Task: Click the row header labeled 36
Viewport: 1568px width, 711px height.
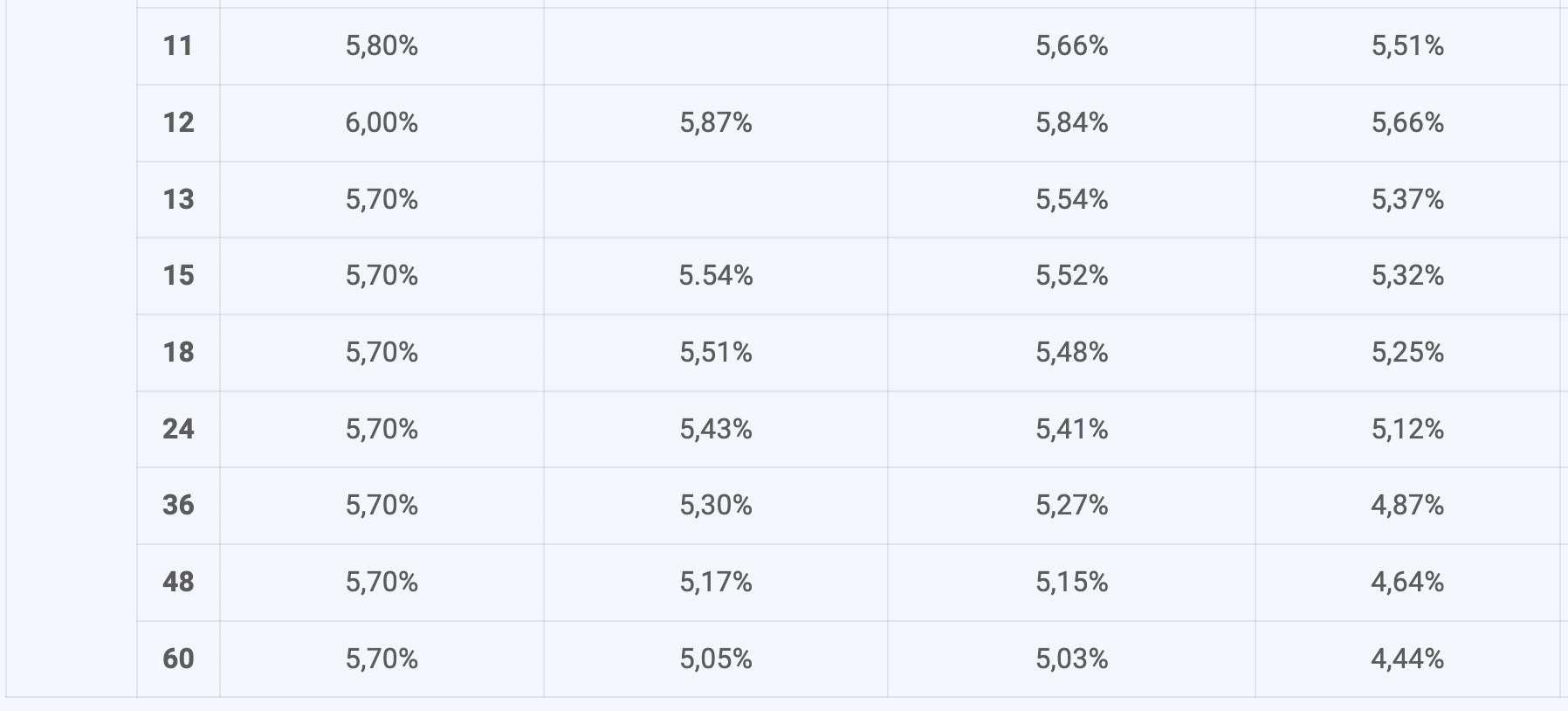Action: coord(178,505)
